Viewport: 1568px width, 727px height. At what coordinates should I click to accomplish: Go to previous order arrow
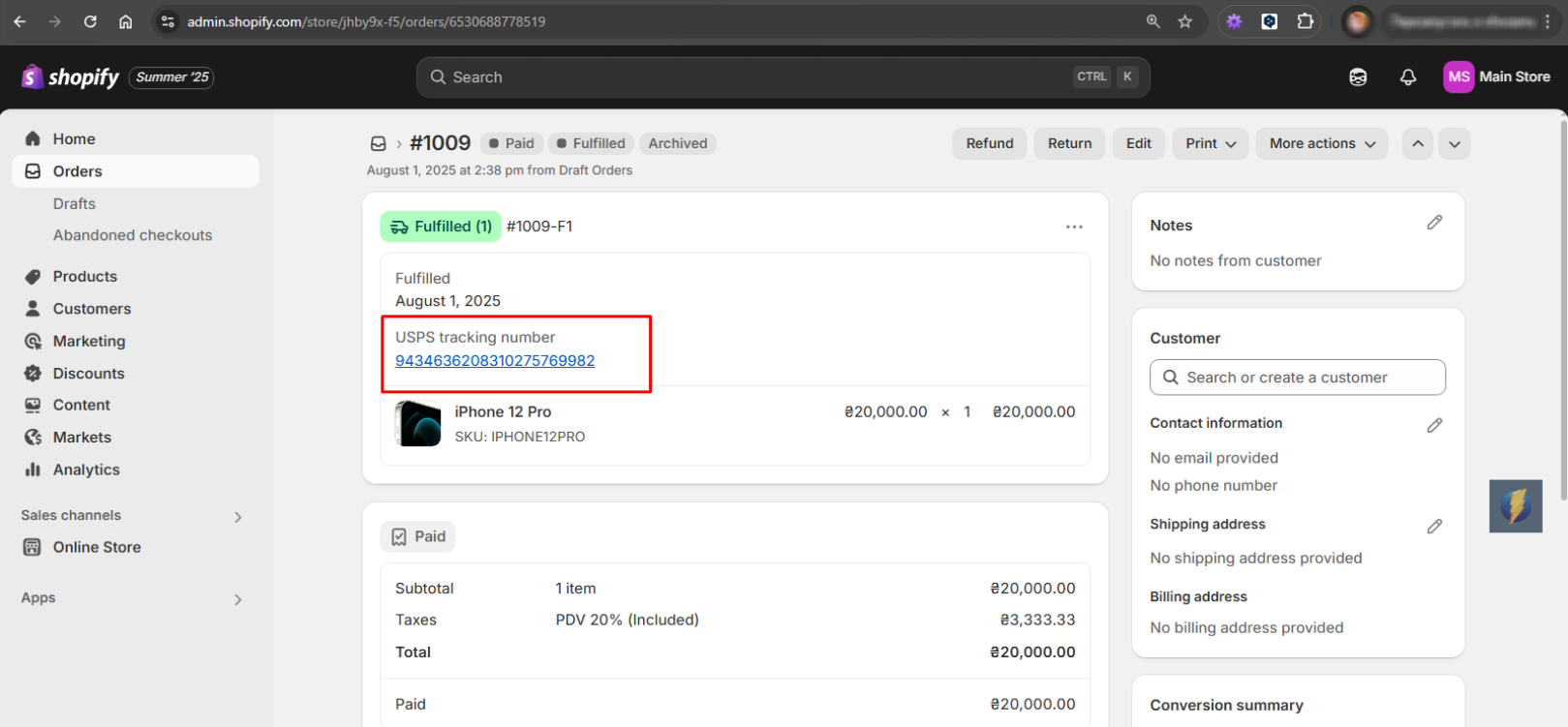pos(1418,143)
